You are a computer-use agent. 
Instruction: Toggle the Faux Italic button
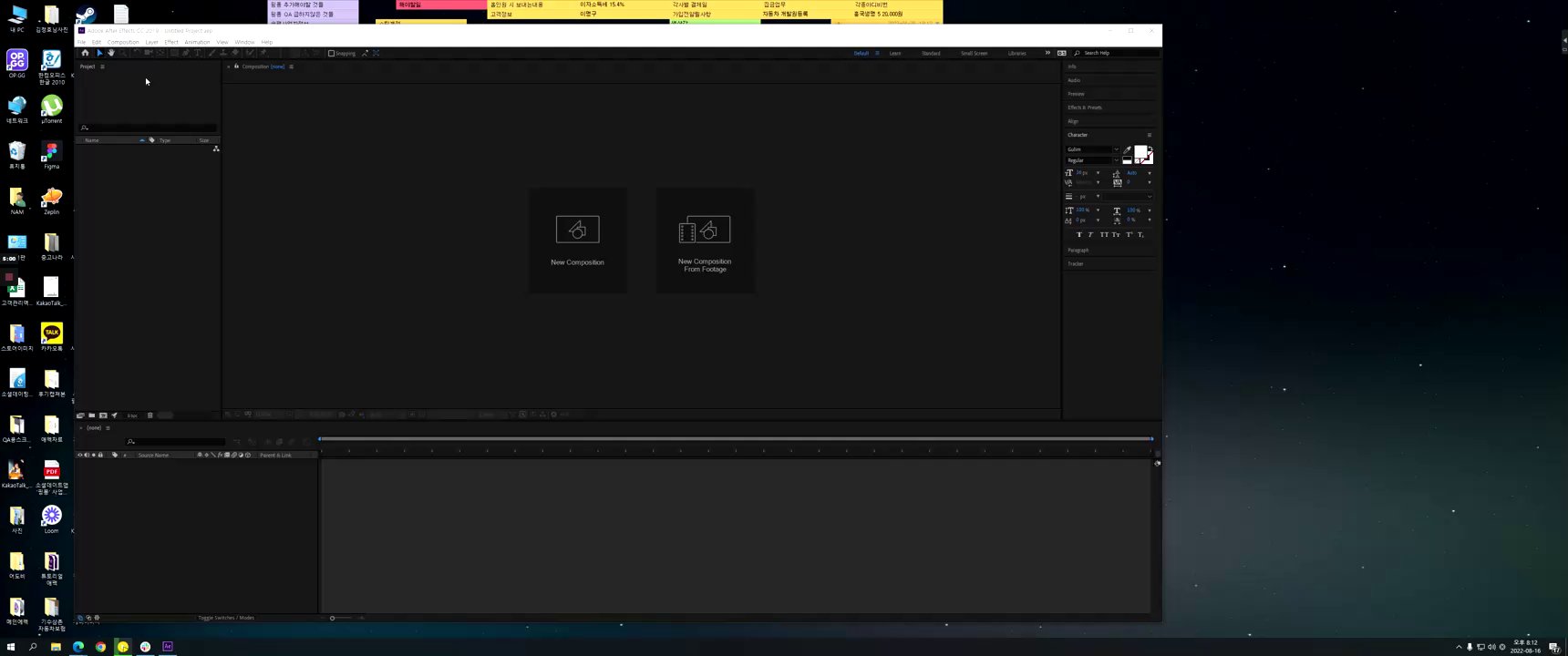point(1091,235)
